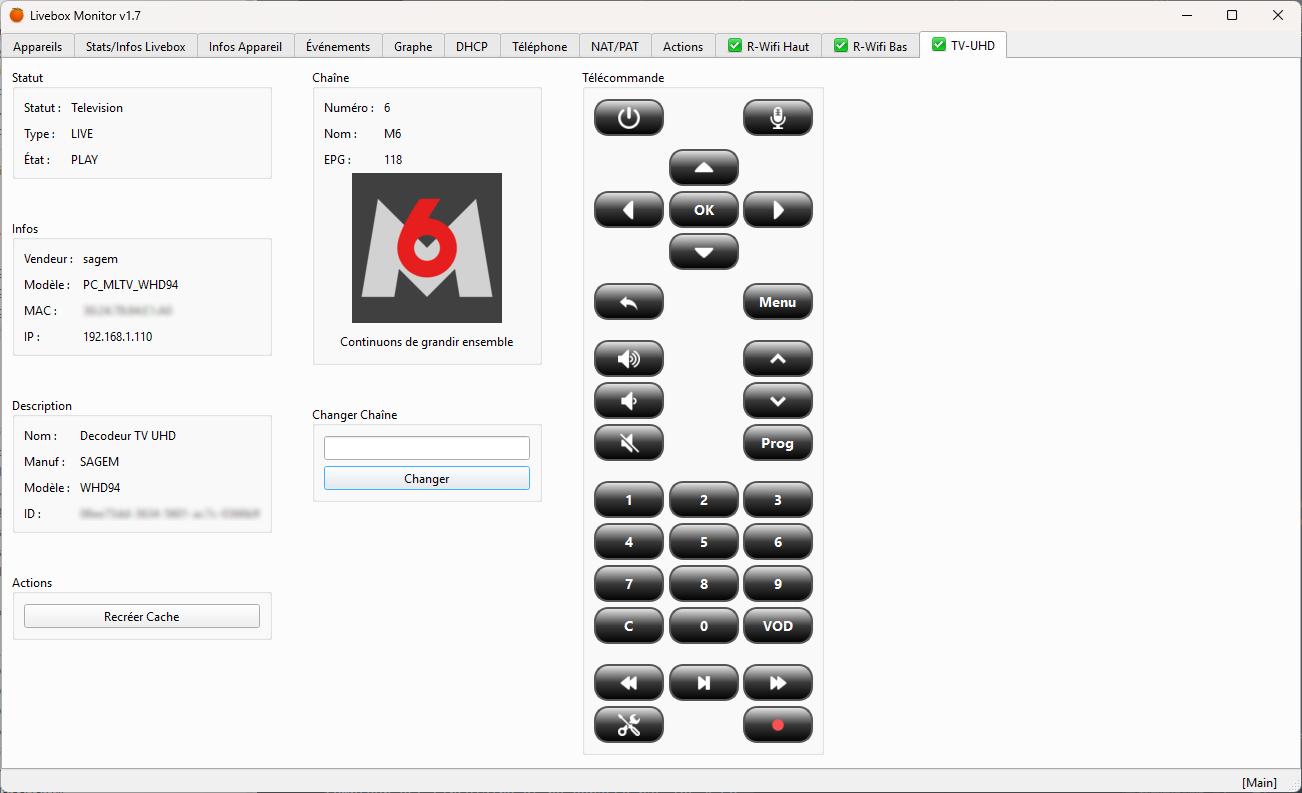Open the DHCP tab
Image resolution: width=1302 pixels, height=793 pixels.
coord(472,46)
